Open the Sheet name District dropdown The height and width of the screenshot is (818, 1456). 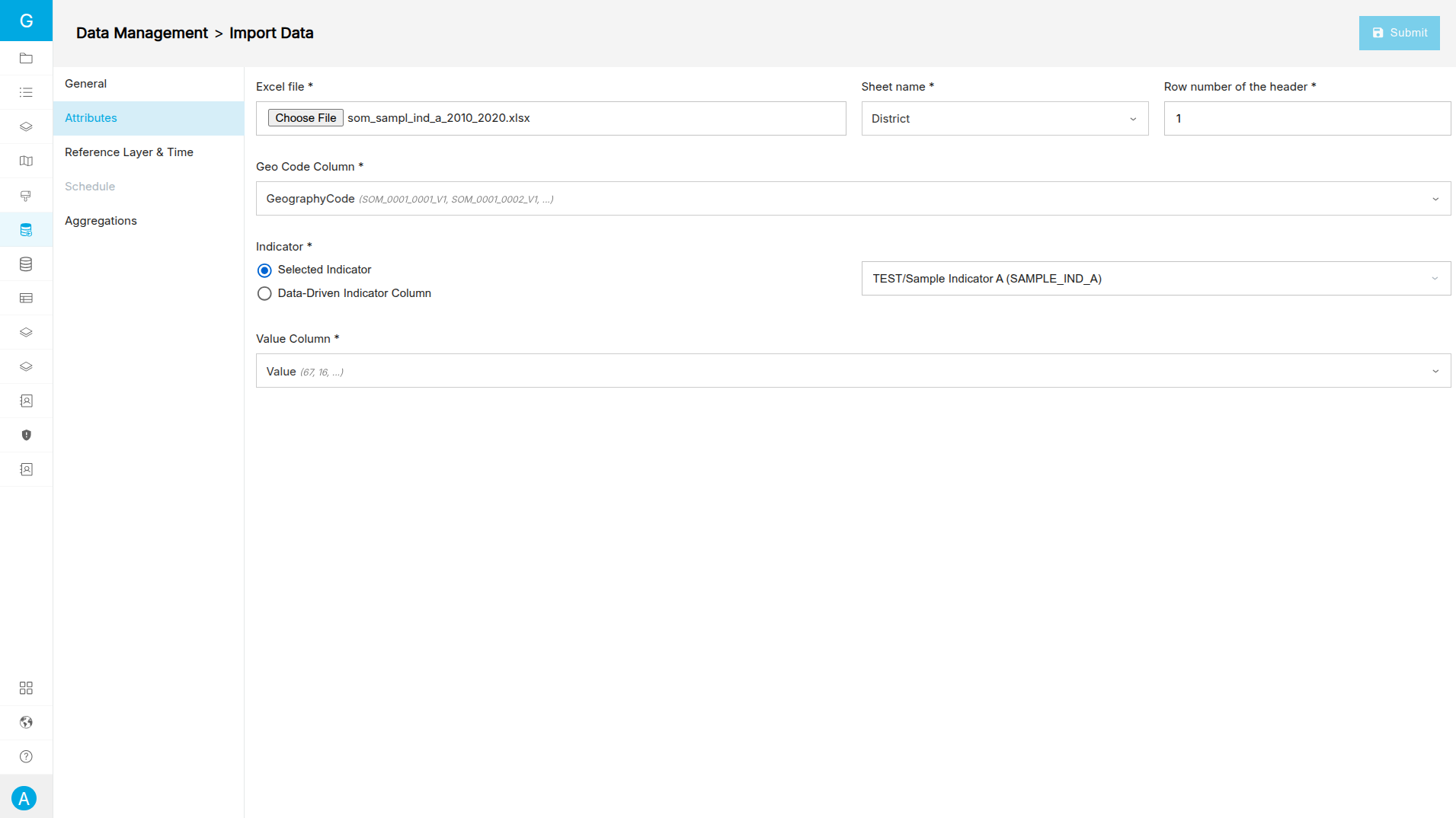[x=1004, y=118]
